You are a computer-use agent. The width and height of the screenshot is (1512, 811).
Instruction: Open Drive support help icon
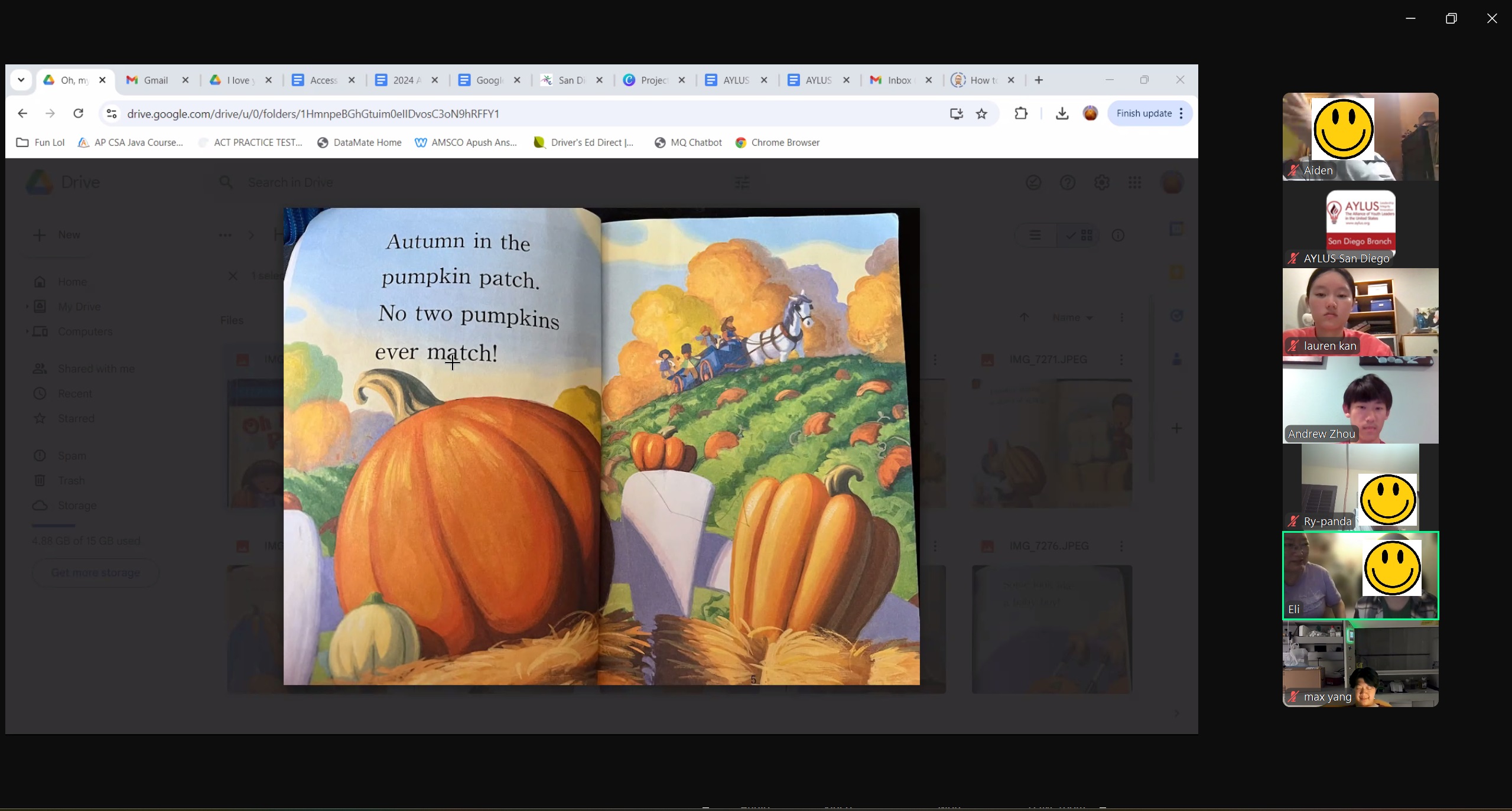pos(1068,183)
